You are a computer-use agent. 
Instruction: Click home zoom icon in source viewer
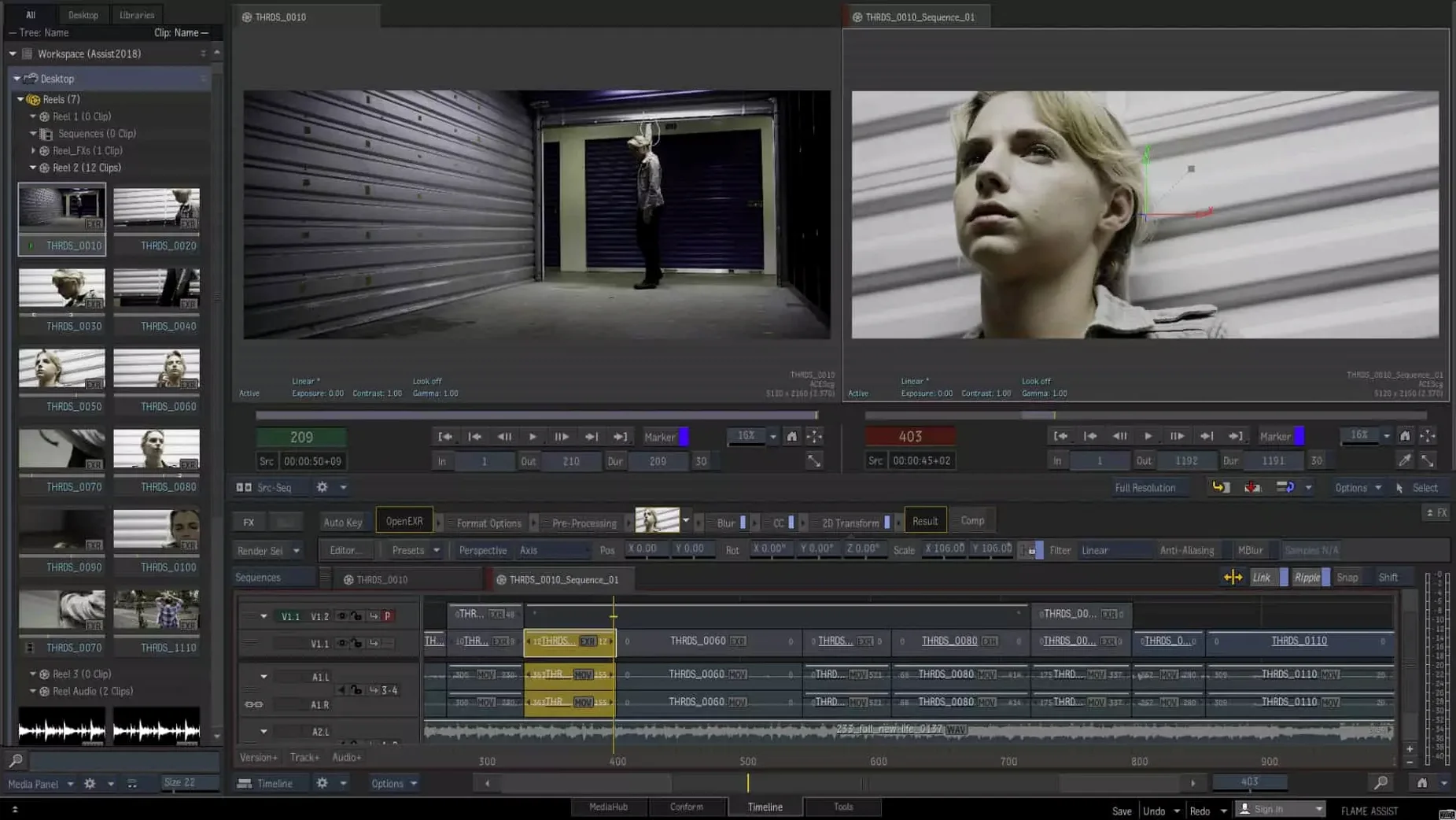click(792, 436)
